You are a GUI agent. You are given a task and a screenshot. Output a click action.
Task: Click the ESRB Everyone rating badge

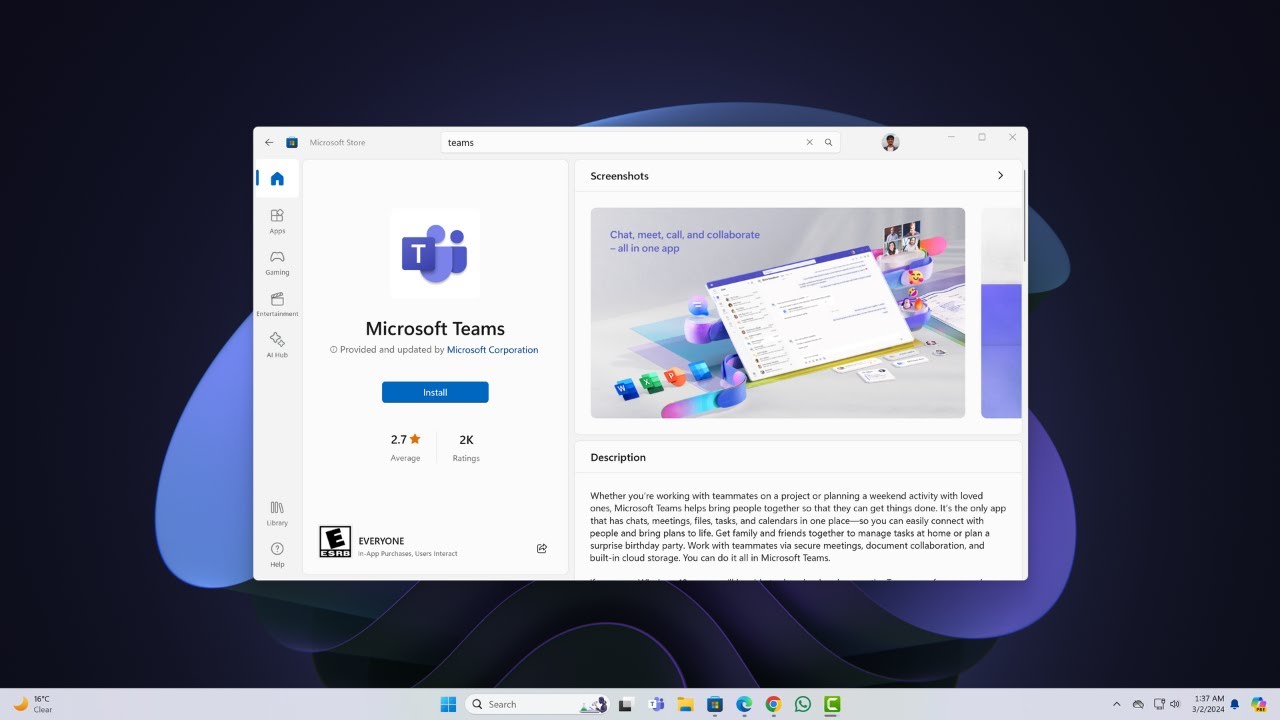pyautogui.click(x=335, y=542)
